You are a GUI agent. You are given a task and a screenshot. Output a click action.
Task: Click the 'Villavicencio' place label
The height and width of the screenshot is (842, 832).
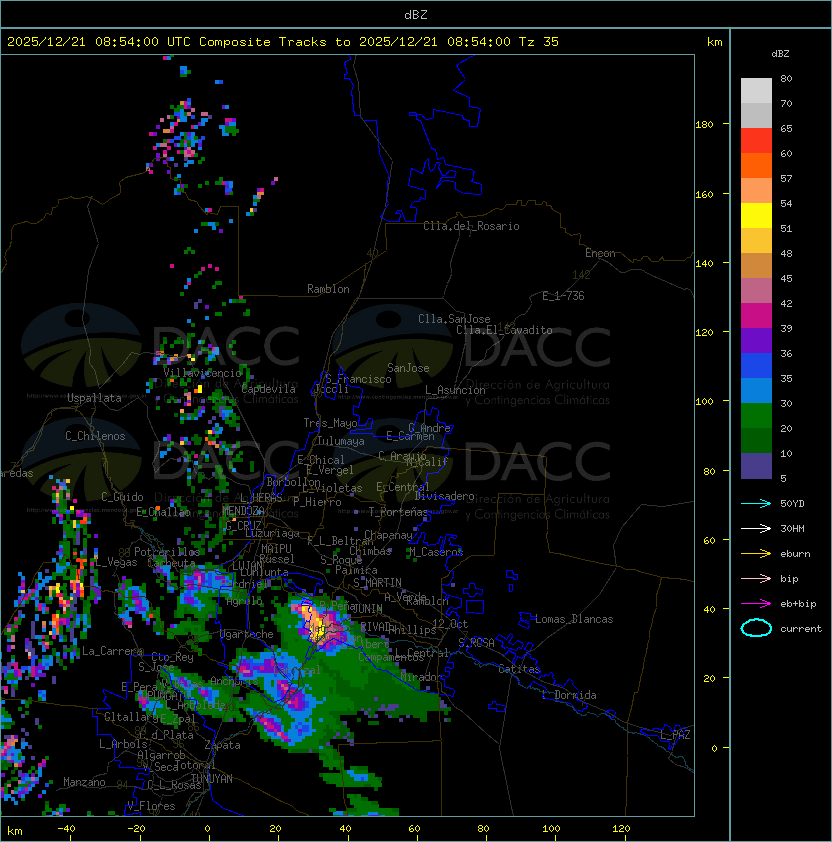pos(202,373)
